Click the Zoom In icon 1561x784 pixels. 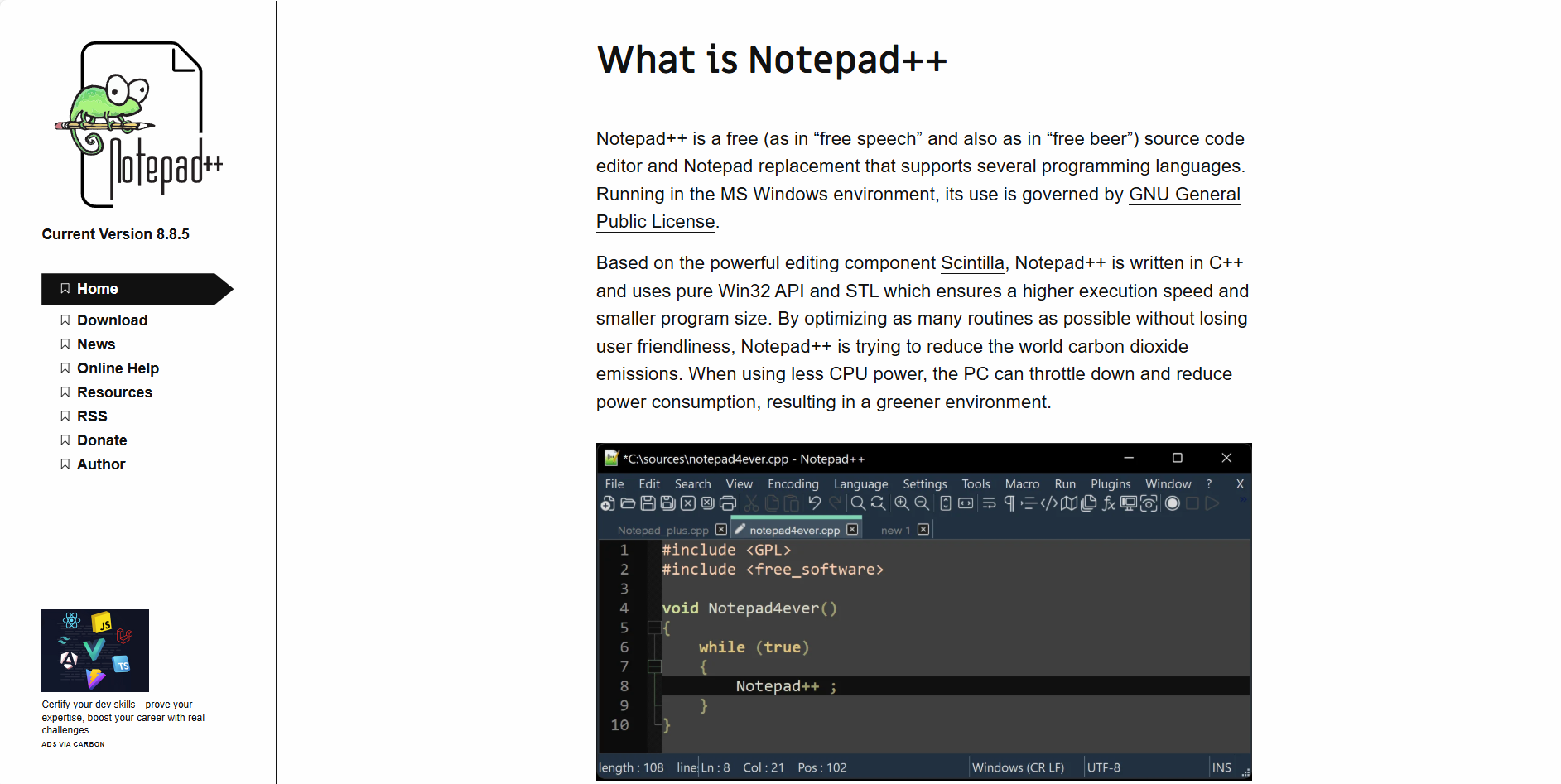pyautogui.click(x=902, y=503)
